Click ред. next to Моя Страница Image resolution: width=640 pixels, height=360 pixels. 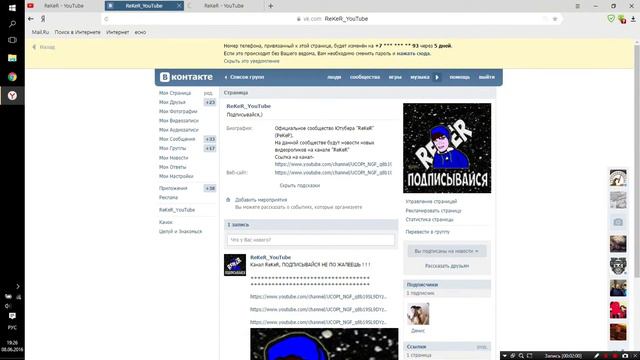pyautogui.click(x=208, y=93)
